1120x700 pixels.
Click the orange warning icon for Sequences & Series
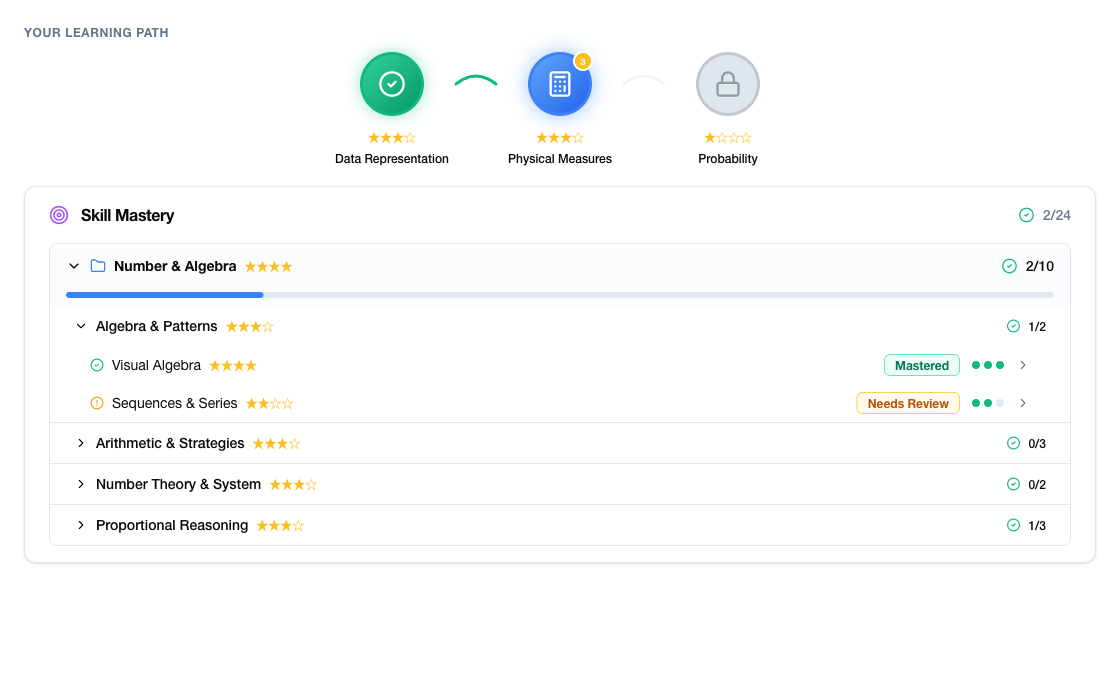[97, 403]
